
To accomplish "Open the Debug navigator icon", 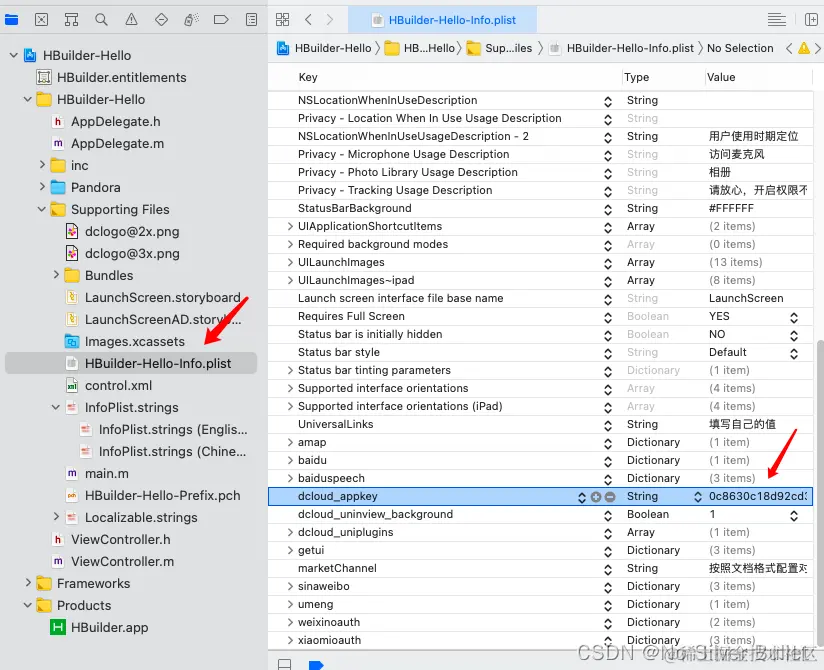I will [x=191, y=20].
